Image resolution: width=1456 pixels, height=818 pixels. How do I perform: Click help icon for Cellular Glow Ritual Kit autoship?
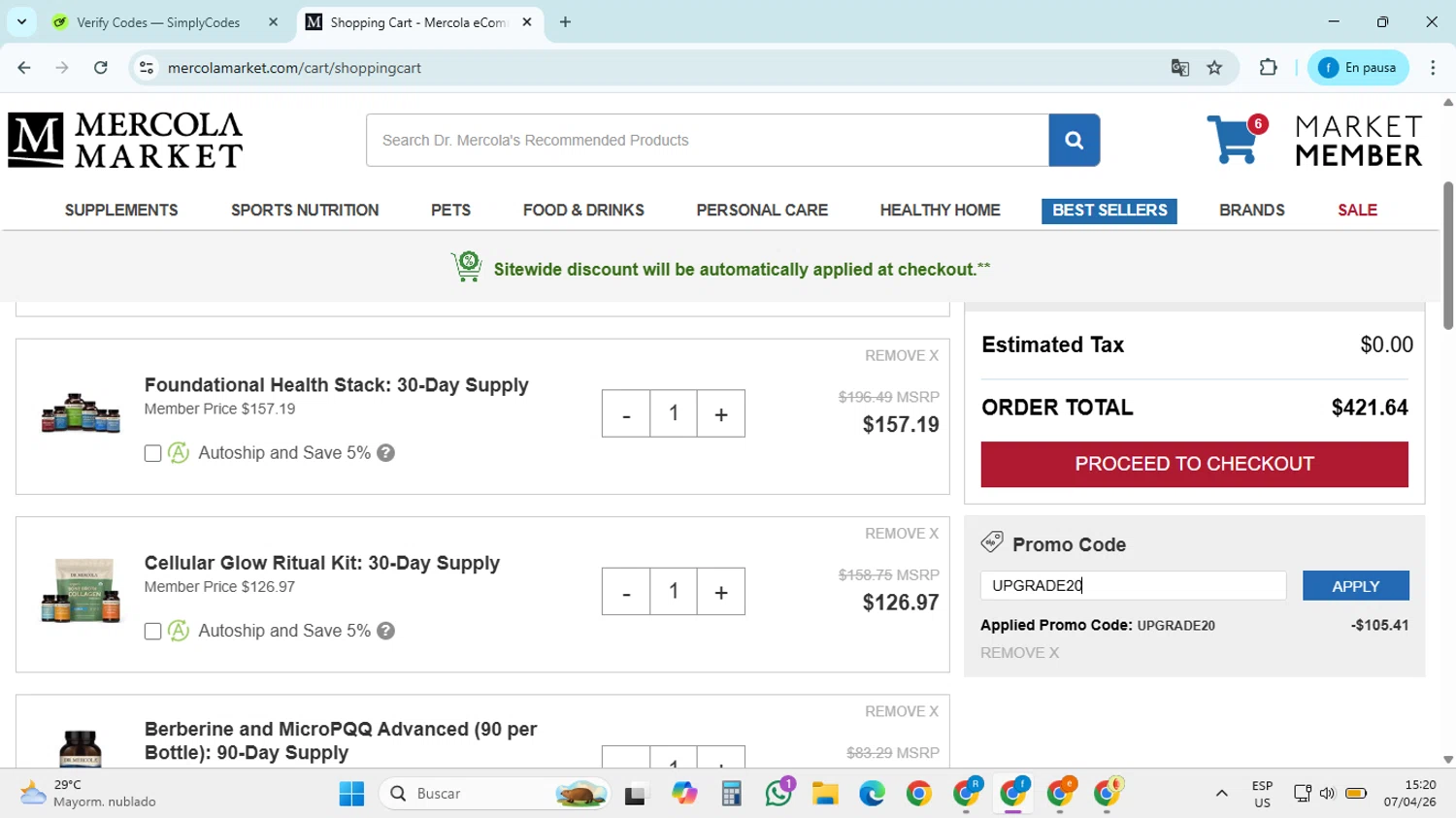pyautogui.click(x=385, y=631)
